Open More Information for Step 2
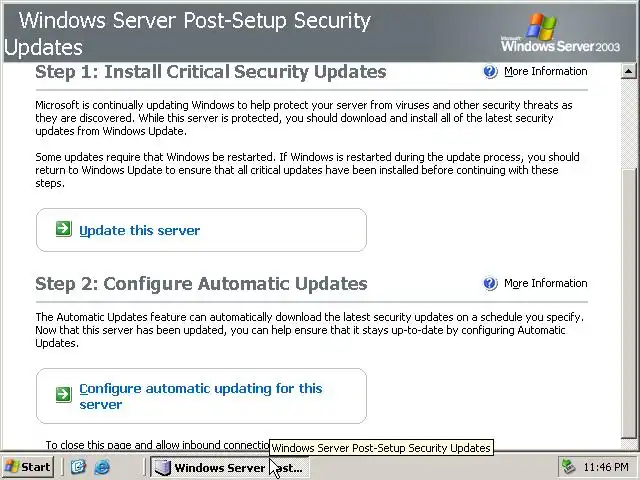This screenshot has height=480, width=640. [545, 284]
